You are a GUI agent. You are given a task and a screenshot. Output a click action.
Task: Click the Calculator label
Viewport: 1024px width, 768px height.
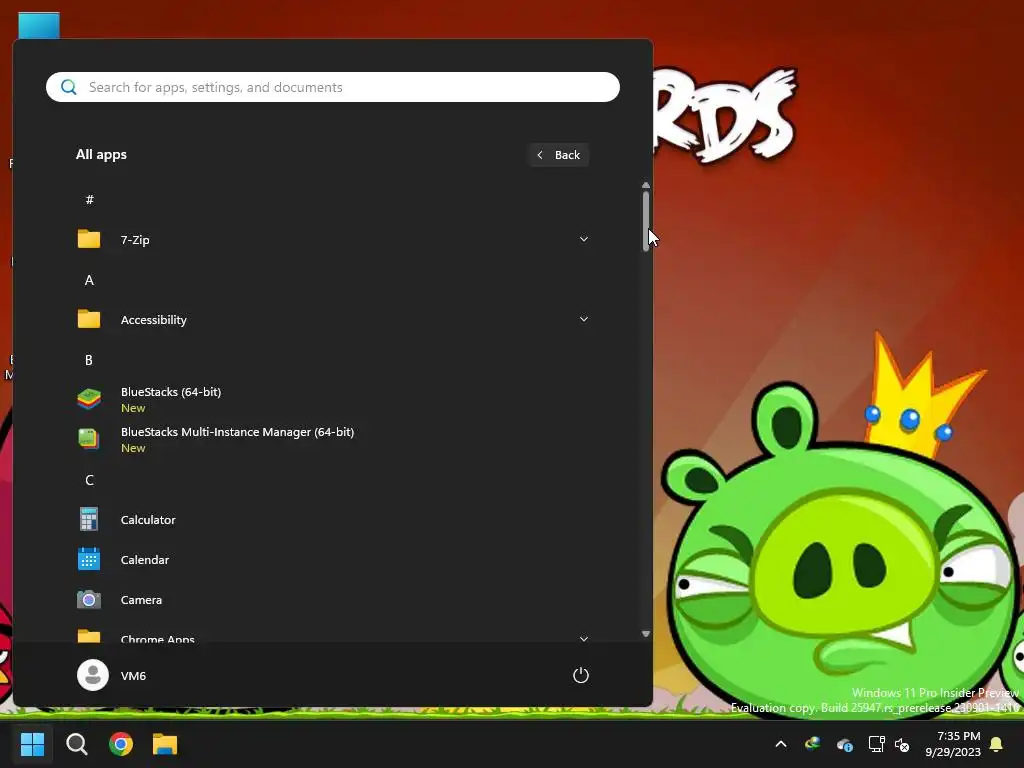pyautogui.click(x=148, y=520)
